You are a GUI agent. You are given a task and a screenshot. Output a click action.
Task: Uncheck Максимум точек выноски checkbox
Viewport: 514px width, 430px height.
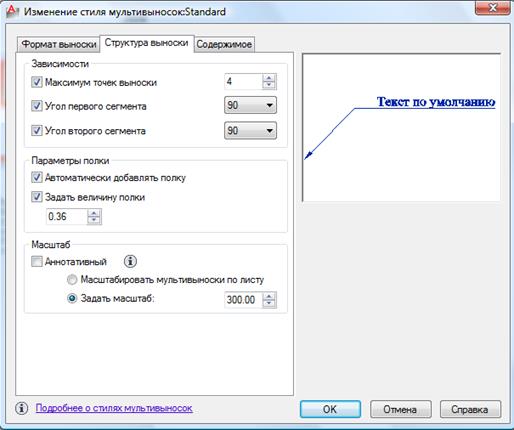pos(36,82)
